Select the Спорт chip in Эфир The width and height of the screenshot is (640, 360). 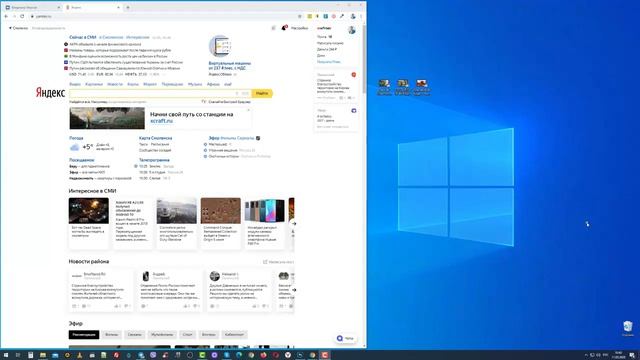pyautogui.click(x=187, y=335)
